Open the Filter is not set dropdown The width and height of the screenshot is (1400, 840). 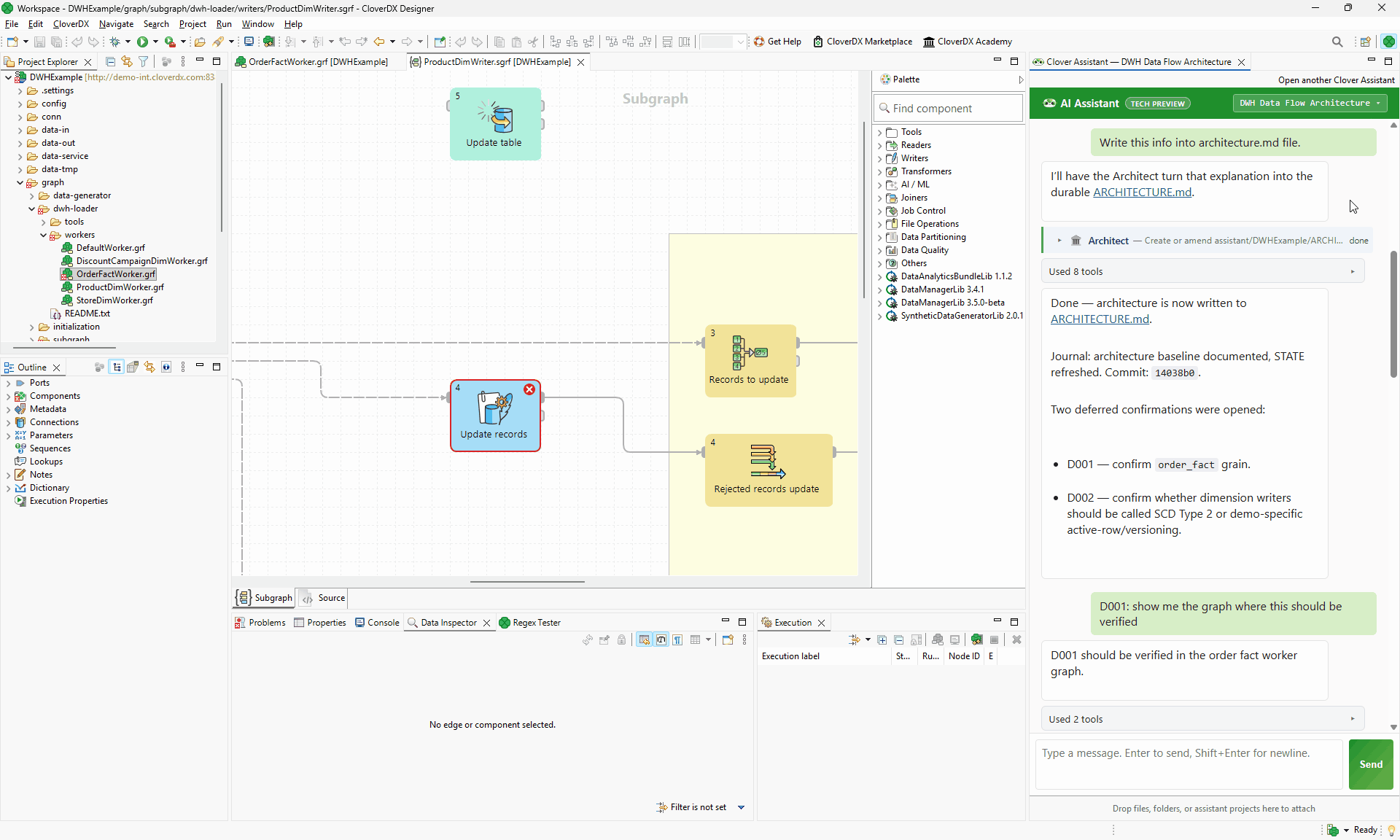741,807
